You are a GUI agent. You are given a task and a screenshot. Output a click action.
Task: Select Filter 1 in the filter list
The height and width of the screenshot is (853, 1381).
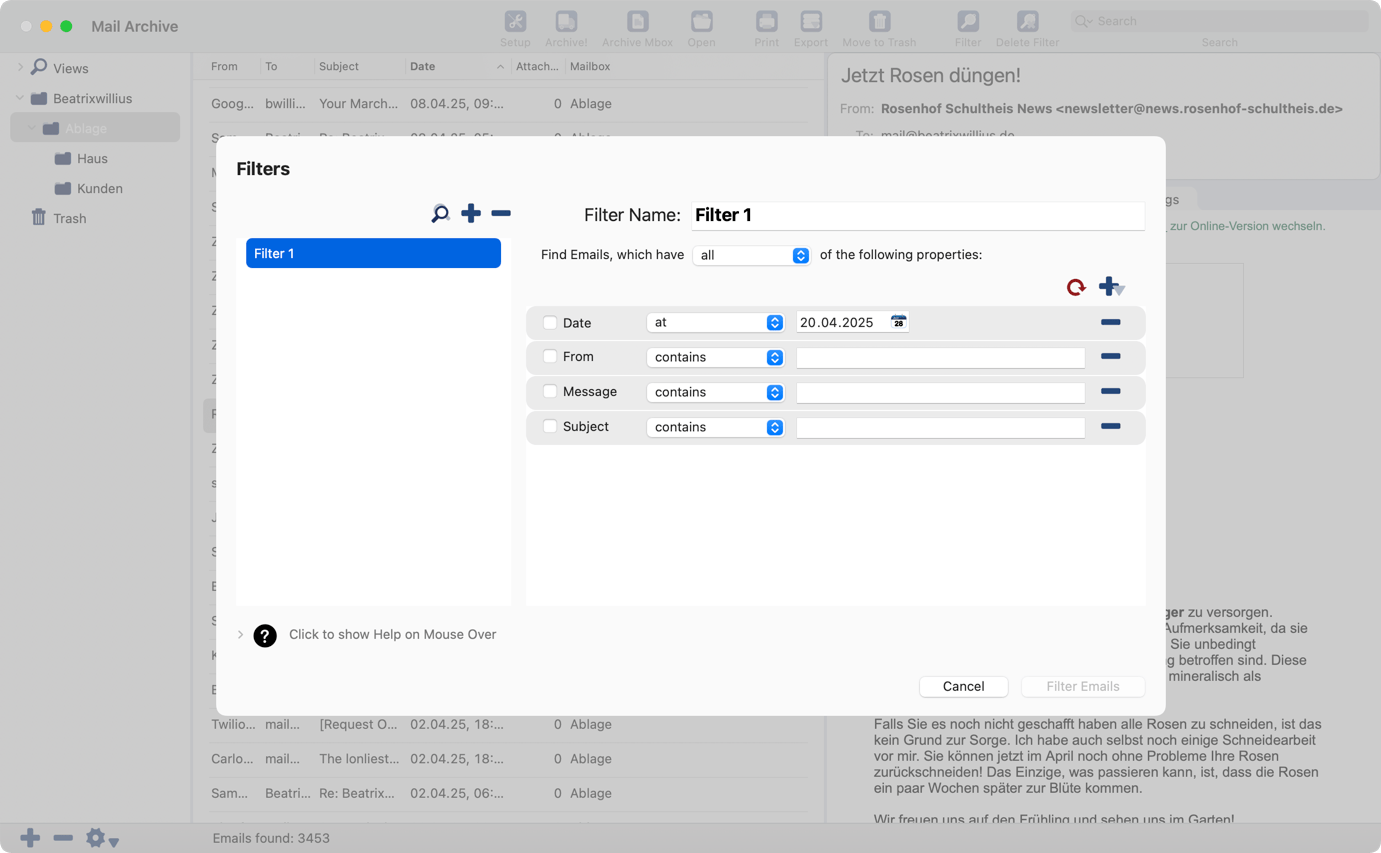[x=373, y=253]
